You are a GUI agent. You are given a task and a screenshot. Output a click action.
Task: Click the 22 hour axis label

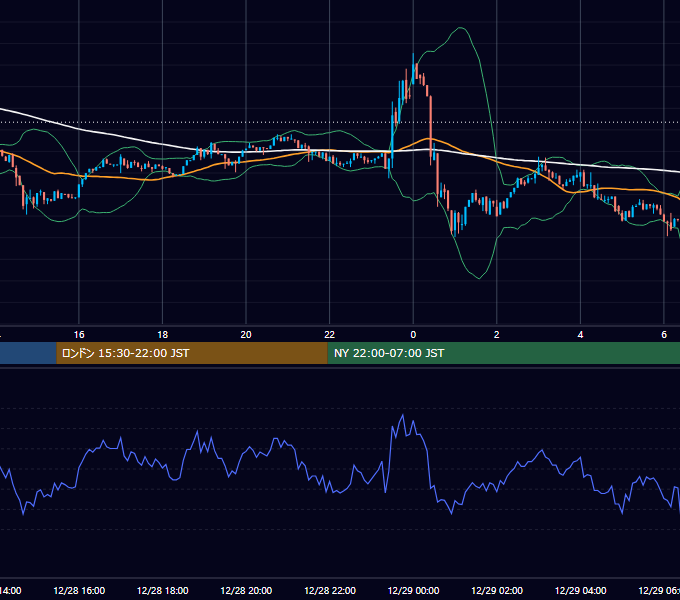point(330,335)
